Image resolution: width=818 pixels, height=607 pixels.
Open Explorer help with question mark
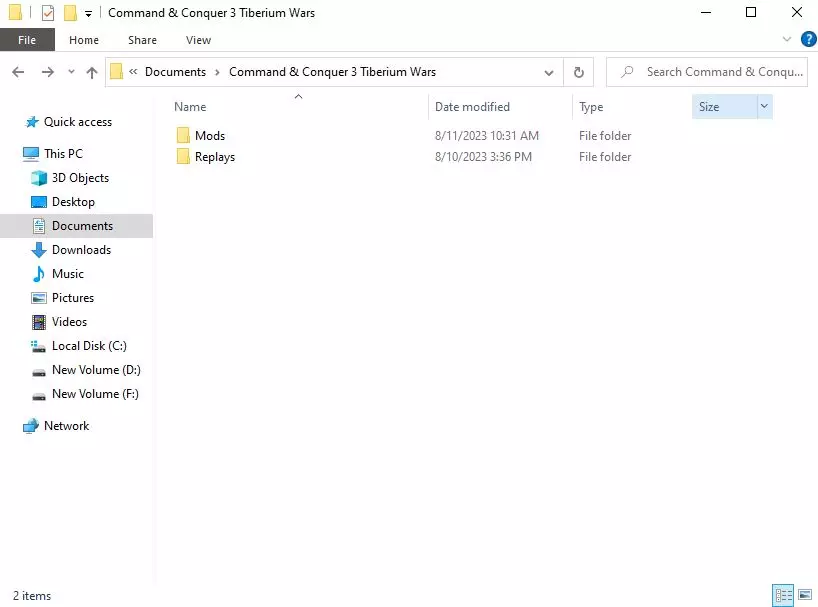[x=808, y=39]
